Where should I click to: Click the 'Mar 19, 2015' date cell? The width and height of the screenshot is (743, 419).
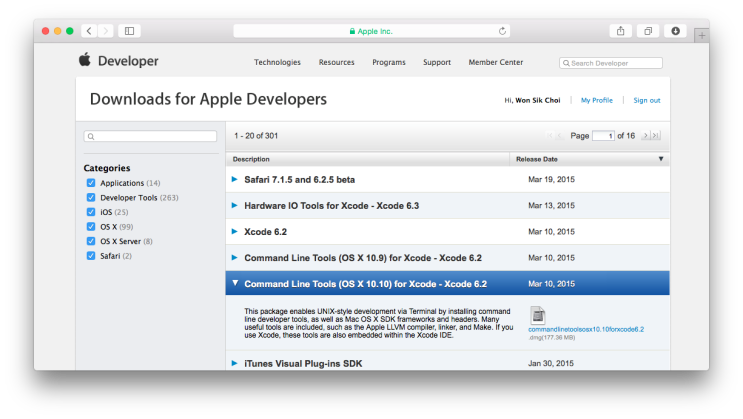click(x=552, y=179)
